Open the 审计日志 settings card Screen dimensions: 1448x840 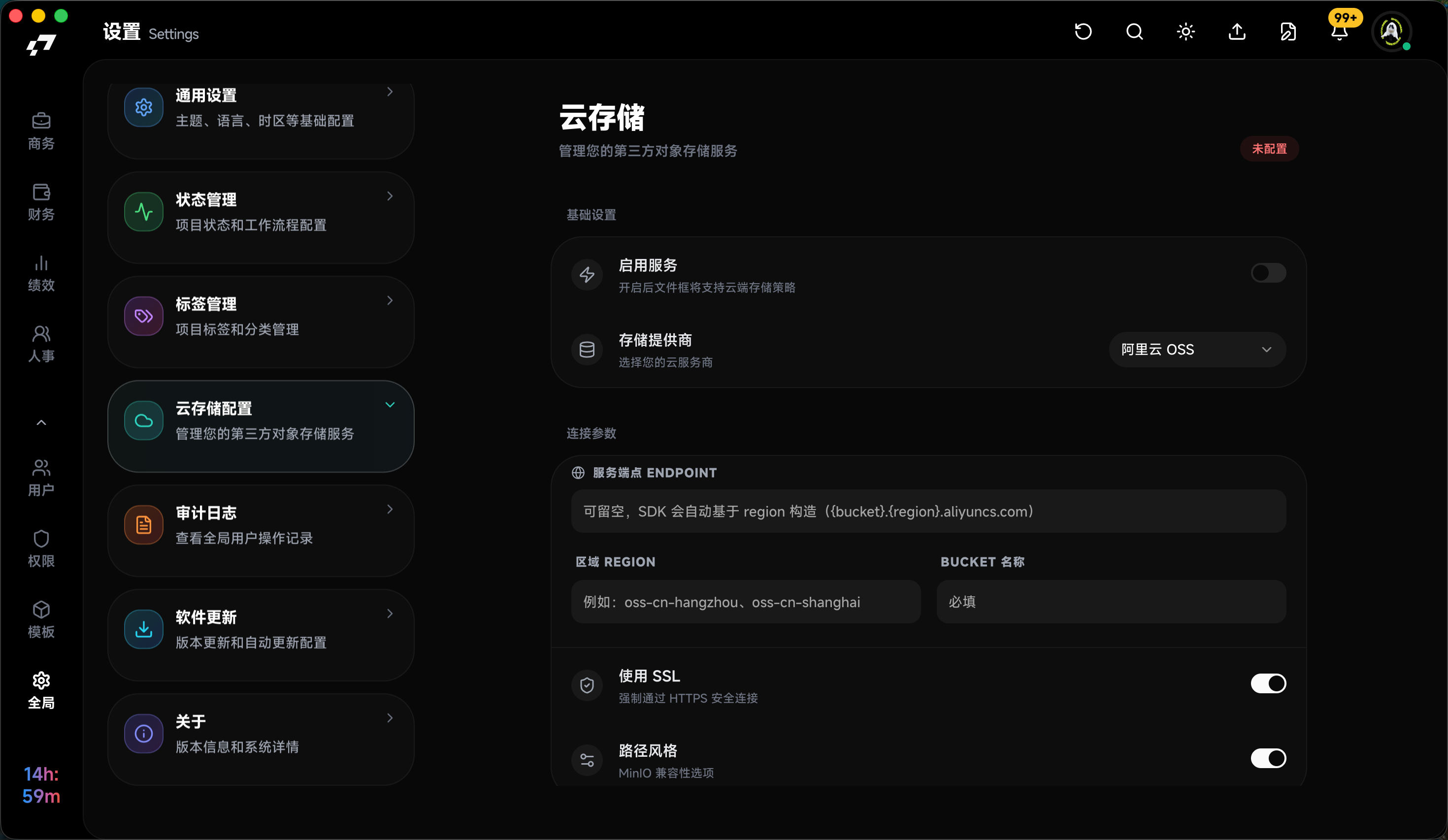(x=260, y=531)
